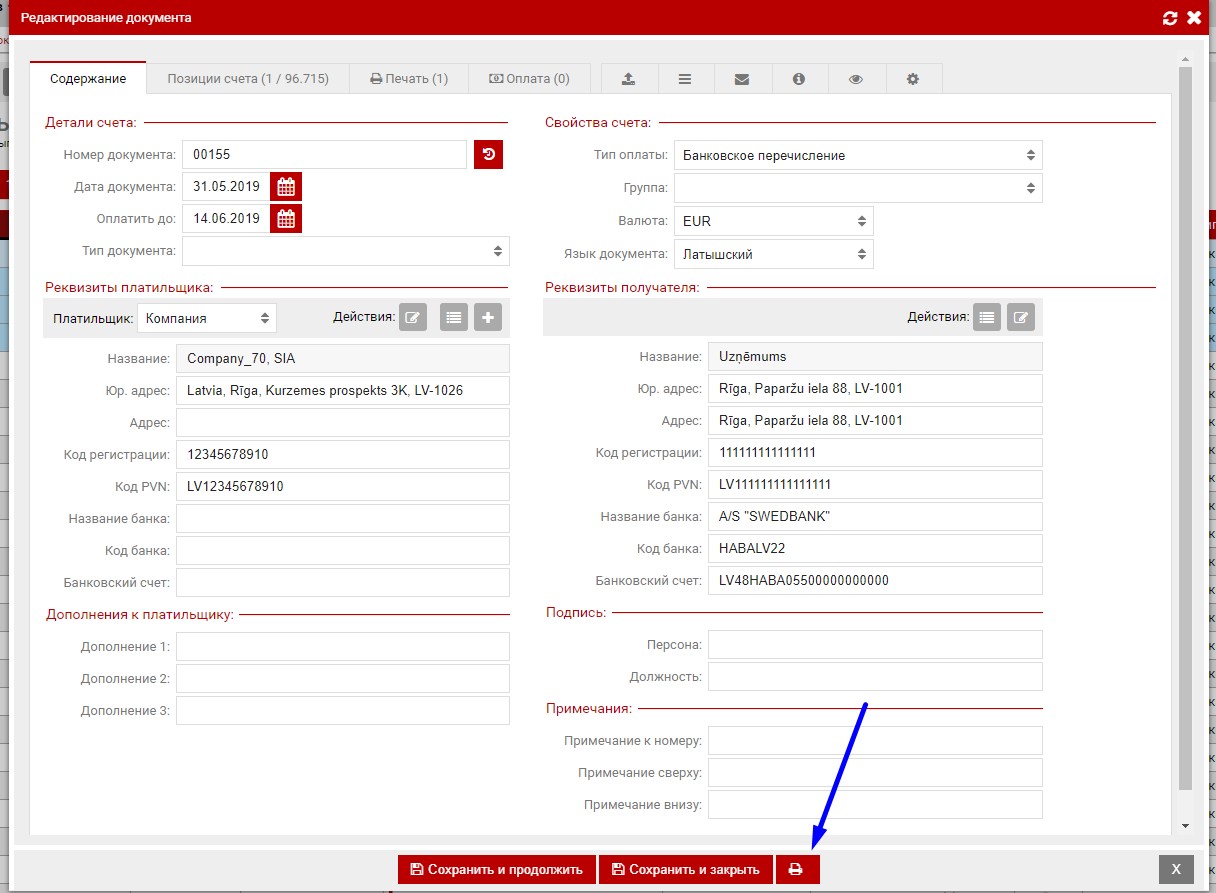Switch to Оплата (0) tab

coord(529,79)
